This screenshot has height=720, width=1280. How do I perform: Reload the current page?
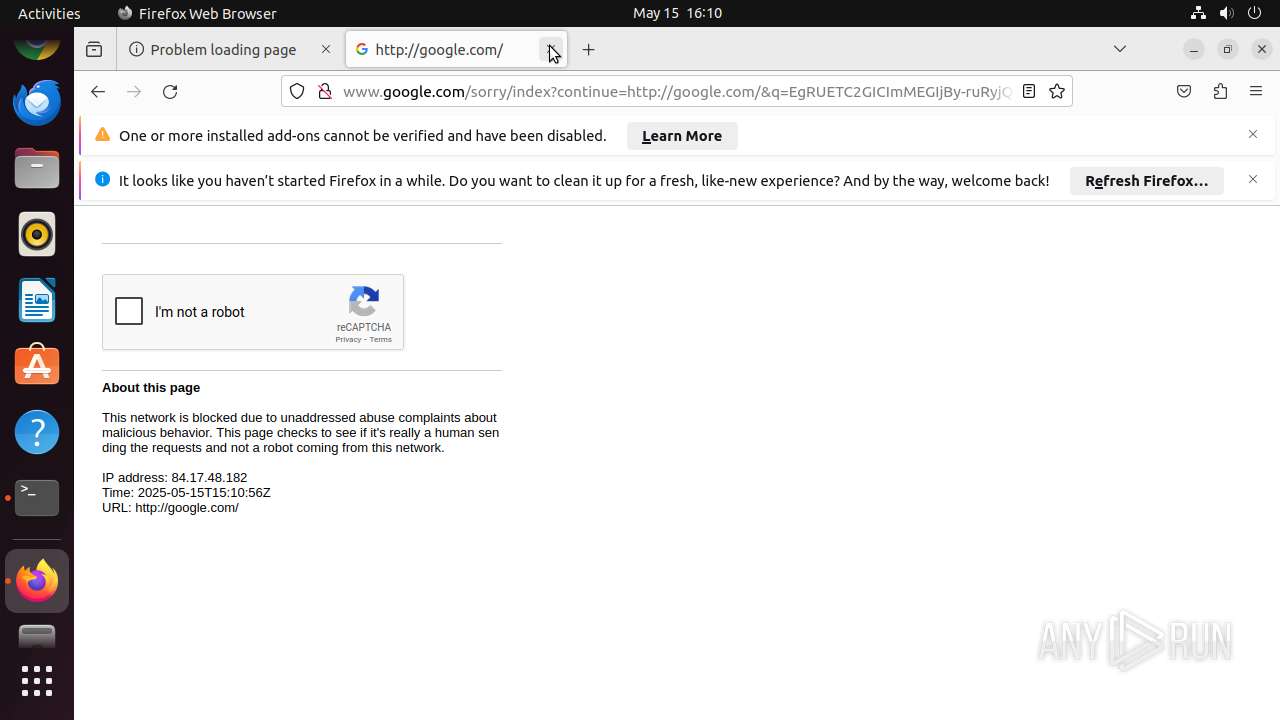coord(170,91)
